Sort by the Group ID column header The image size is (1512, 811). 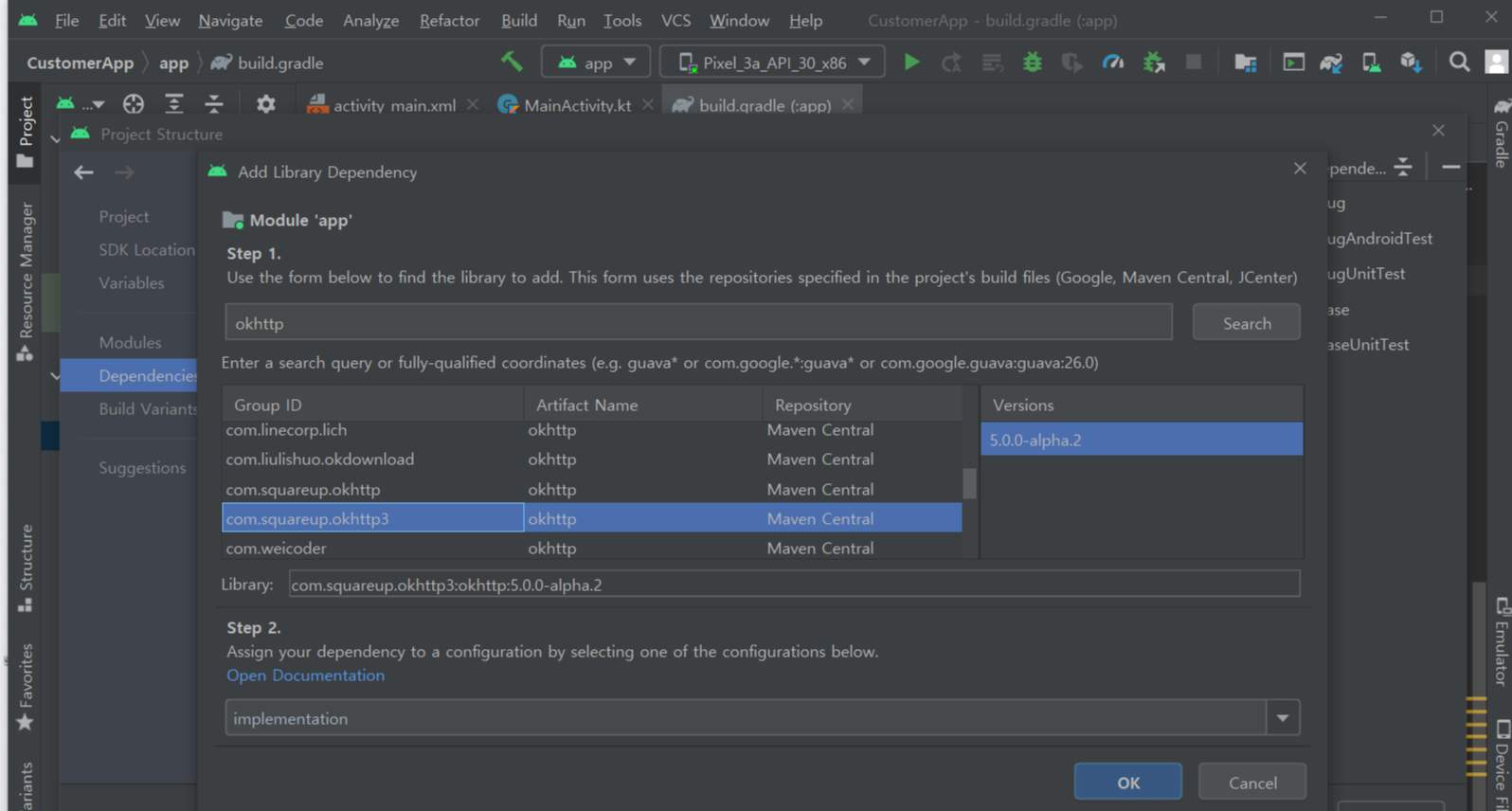coord(372,405)
